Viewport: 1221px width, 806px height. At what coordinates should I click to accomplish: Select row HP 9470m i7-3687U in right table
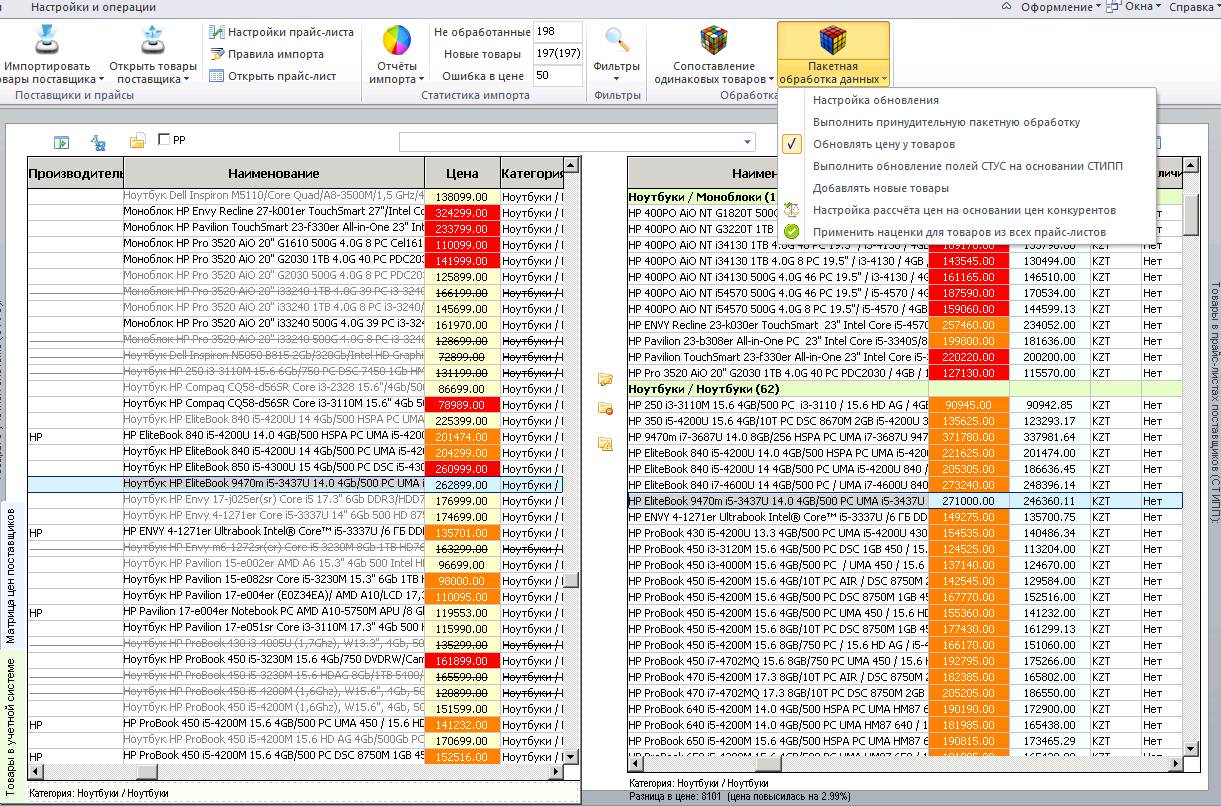tap(904, 437)
